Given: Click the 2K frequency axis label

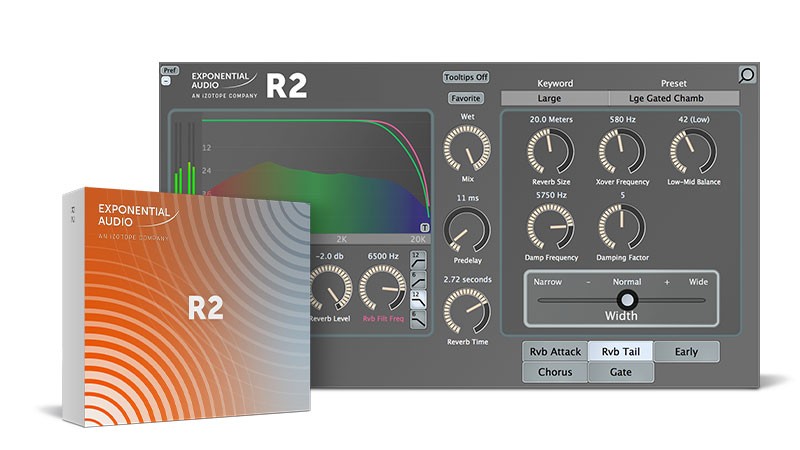Looking at the screenshot, I should click(341, 239).
